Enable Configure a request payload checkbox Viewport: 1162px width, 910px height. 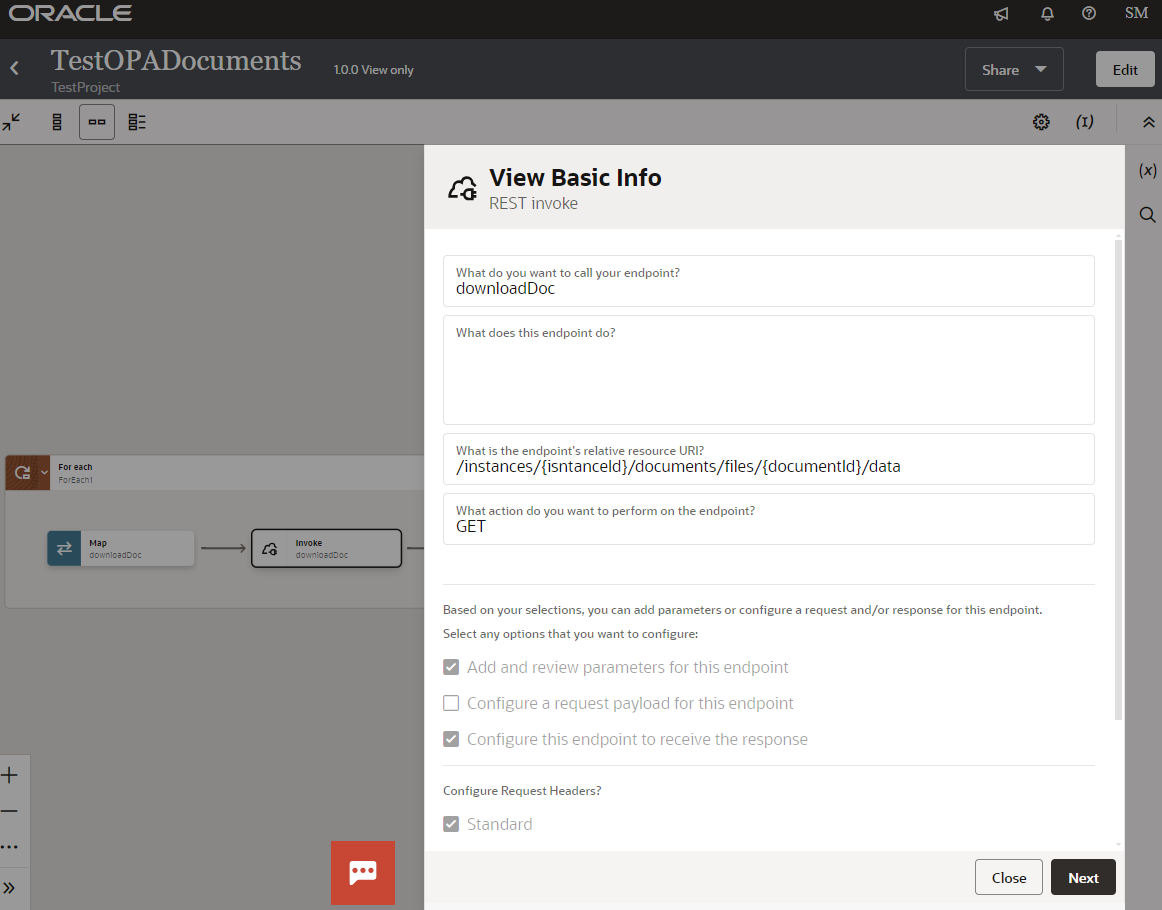[451, 703]
